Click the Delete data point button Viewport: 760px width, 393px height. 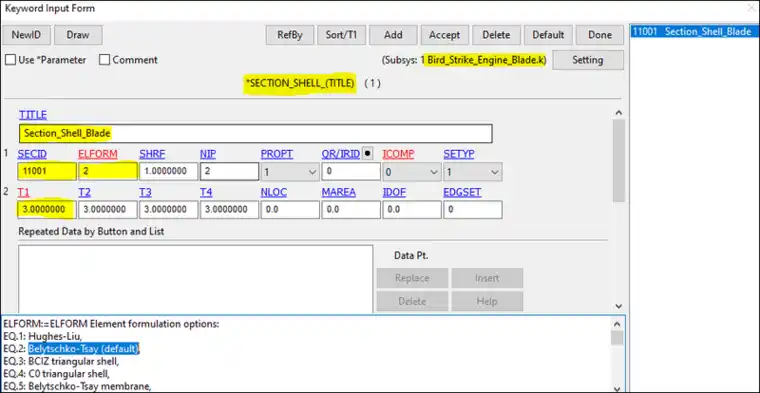coord(412,301)
